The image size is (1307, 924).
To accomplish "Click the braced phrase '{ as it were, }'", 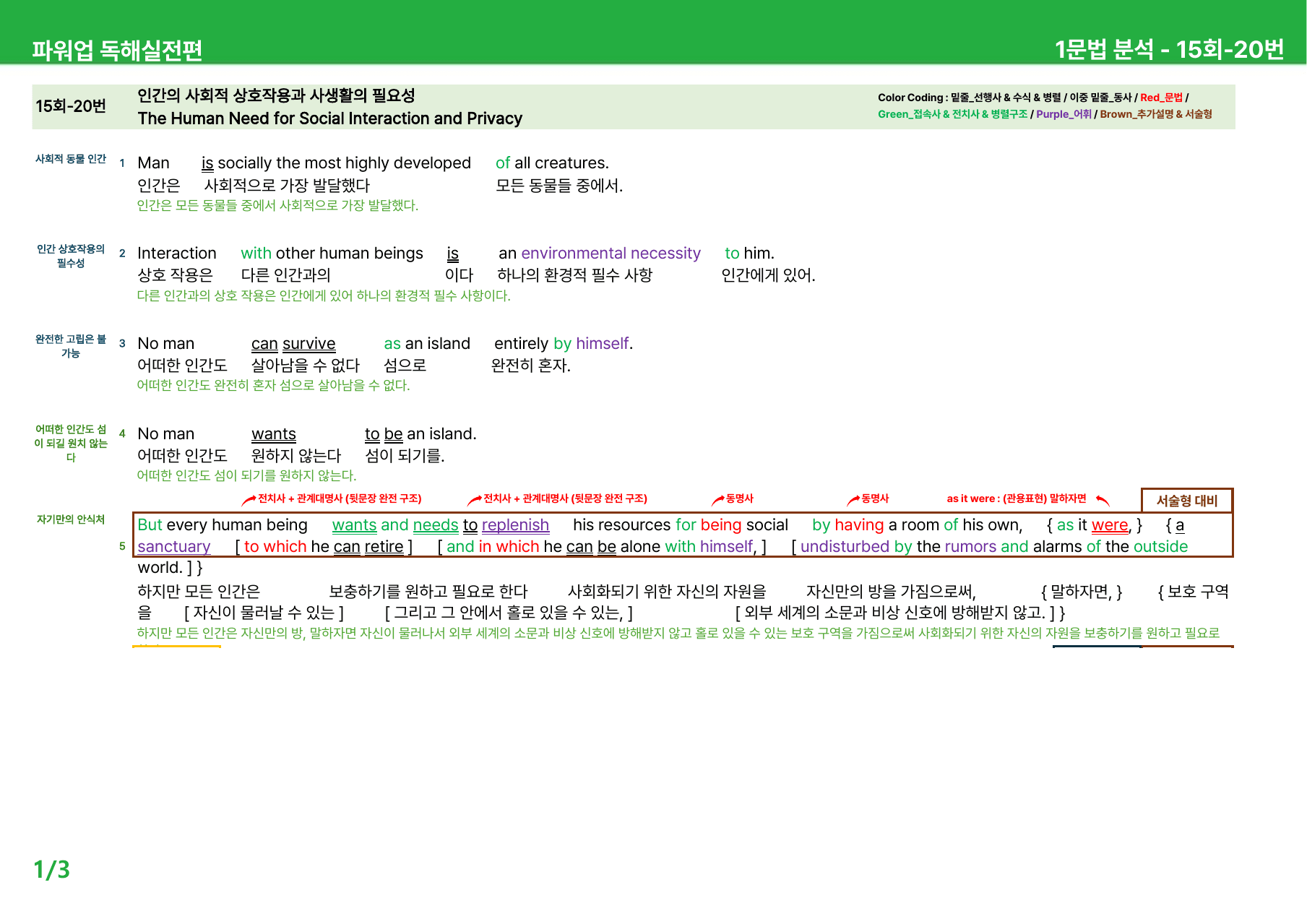I will (1095, 525).
